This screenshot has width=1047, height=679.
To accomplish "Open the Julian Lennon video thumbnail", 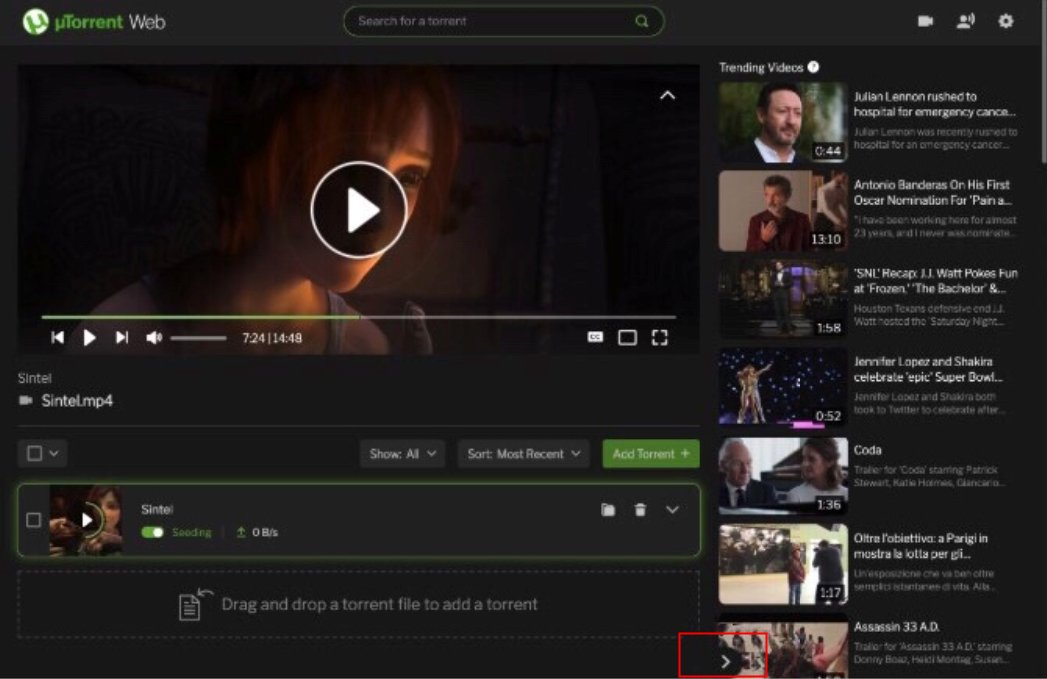I will [783, 122].
